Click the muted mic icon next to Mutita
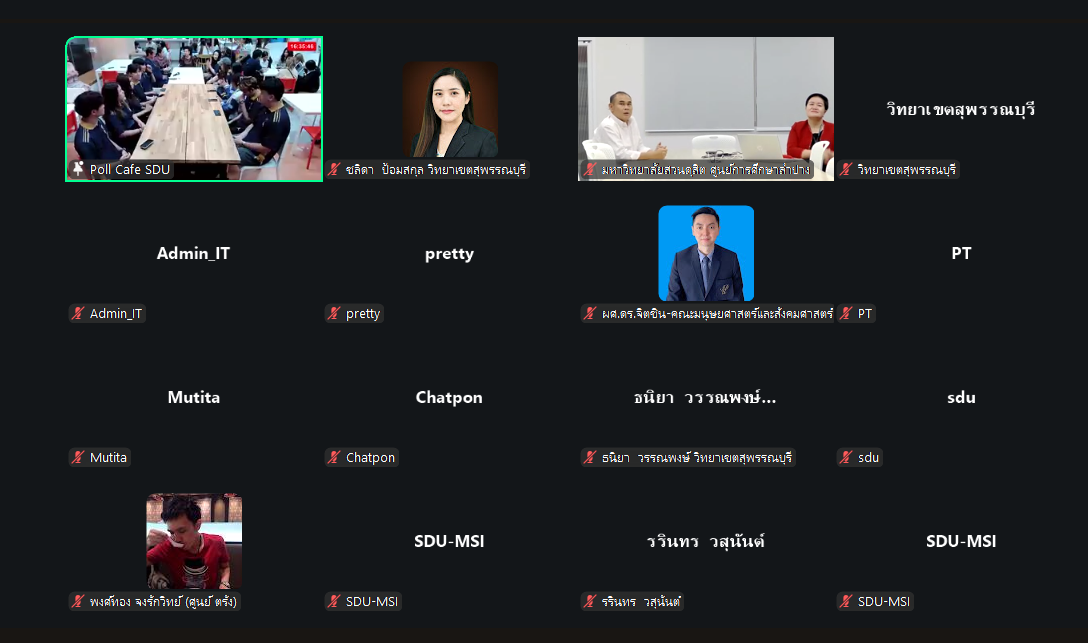Screen dimensions: 1088x643 point(78,457)
